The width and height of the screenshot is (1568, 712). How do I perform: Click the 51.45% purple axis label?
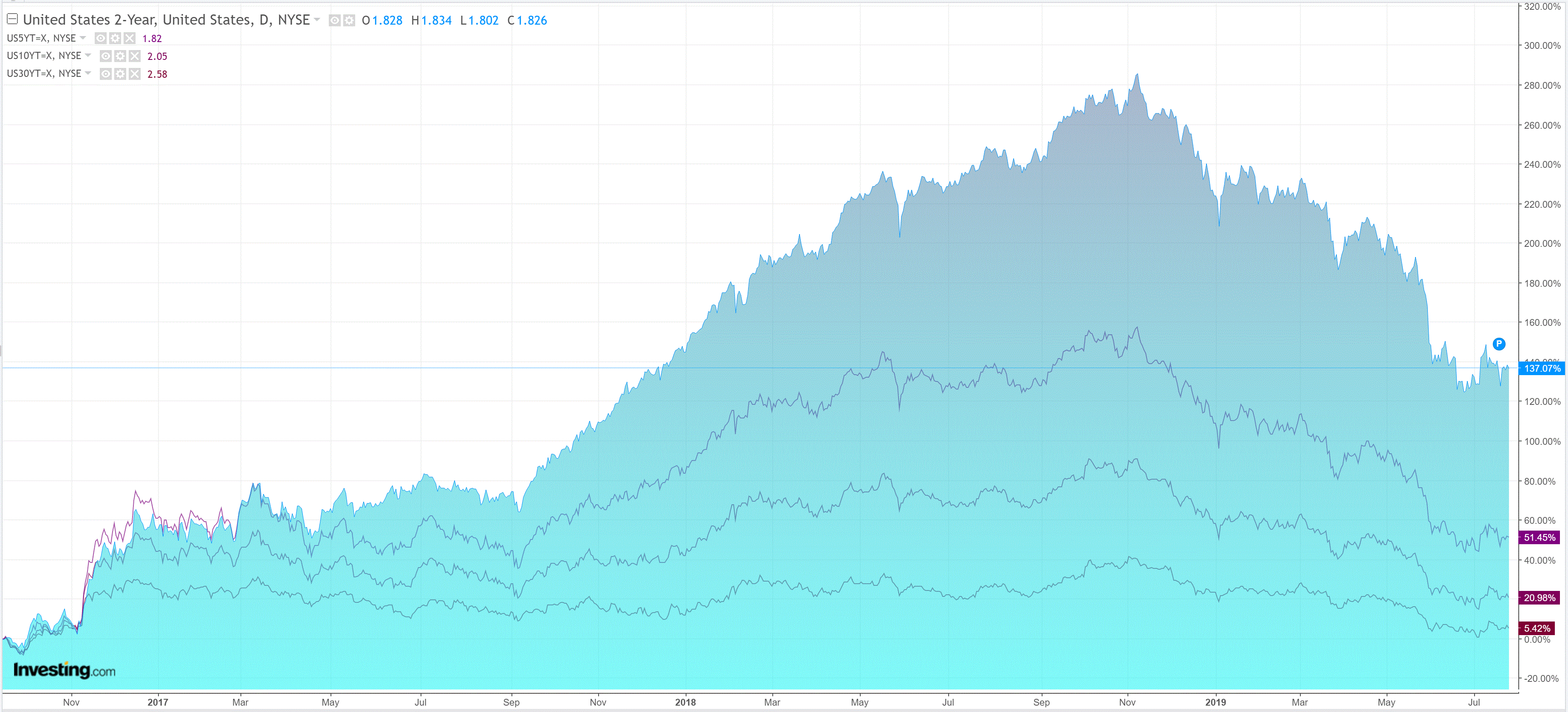tap(1540, 537)
